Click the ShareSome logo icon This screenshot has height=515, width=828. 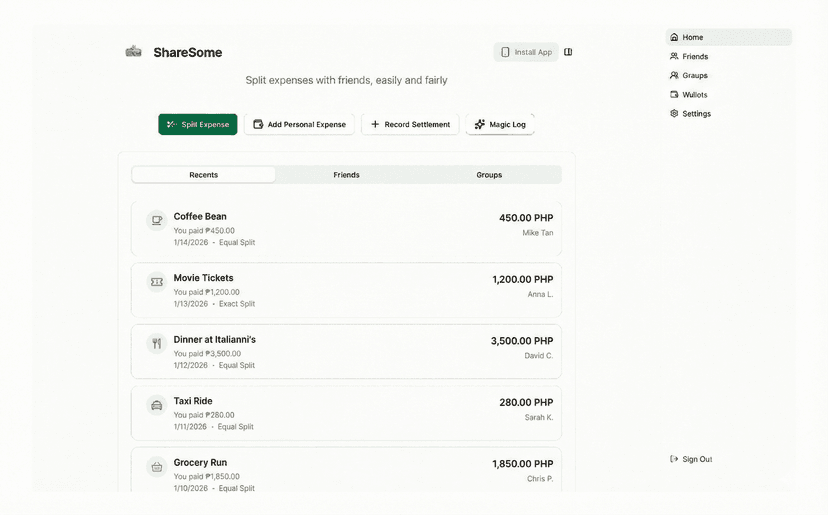[x=133, y=52]
